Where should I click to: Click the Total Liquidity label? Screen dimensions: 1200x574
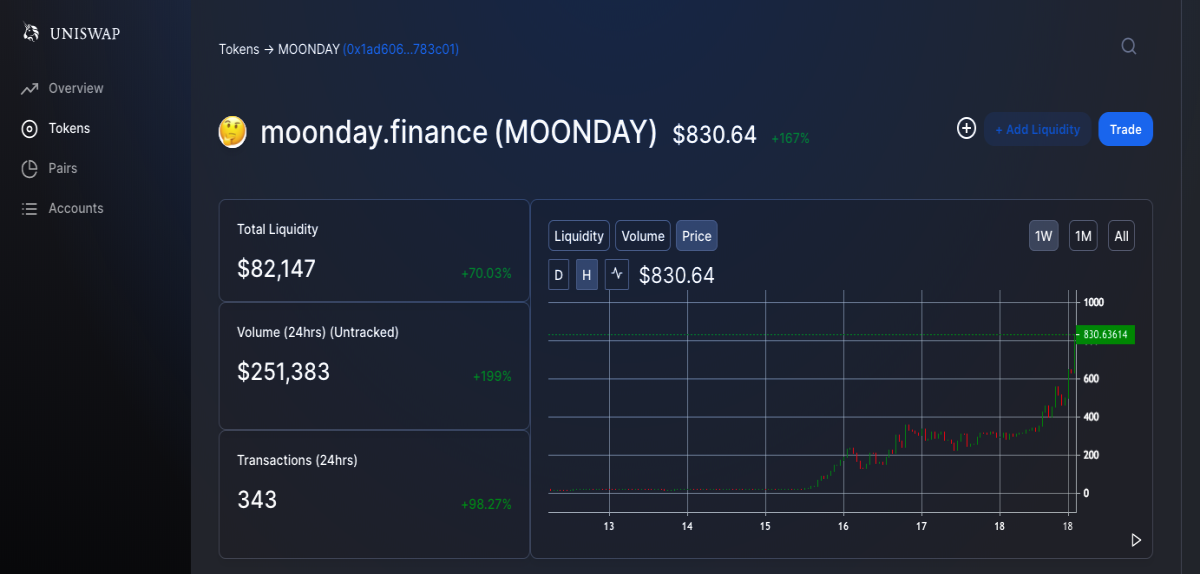pyautogui.click(x=277, y=229)
